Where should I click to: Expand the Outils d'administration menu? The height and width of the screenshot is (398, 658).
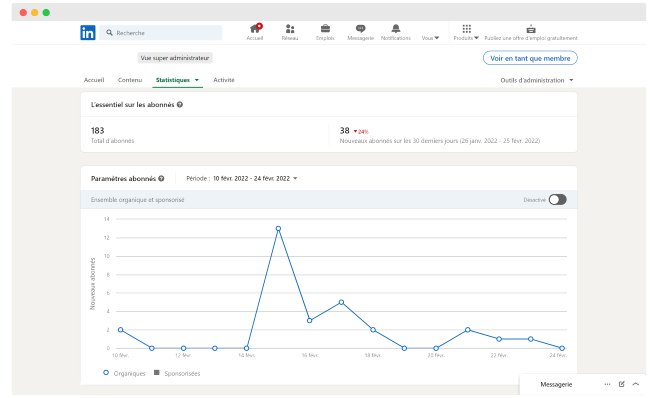pos(537,80)
